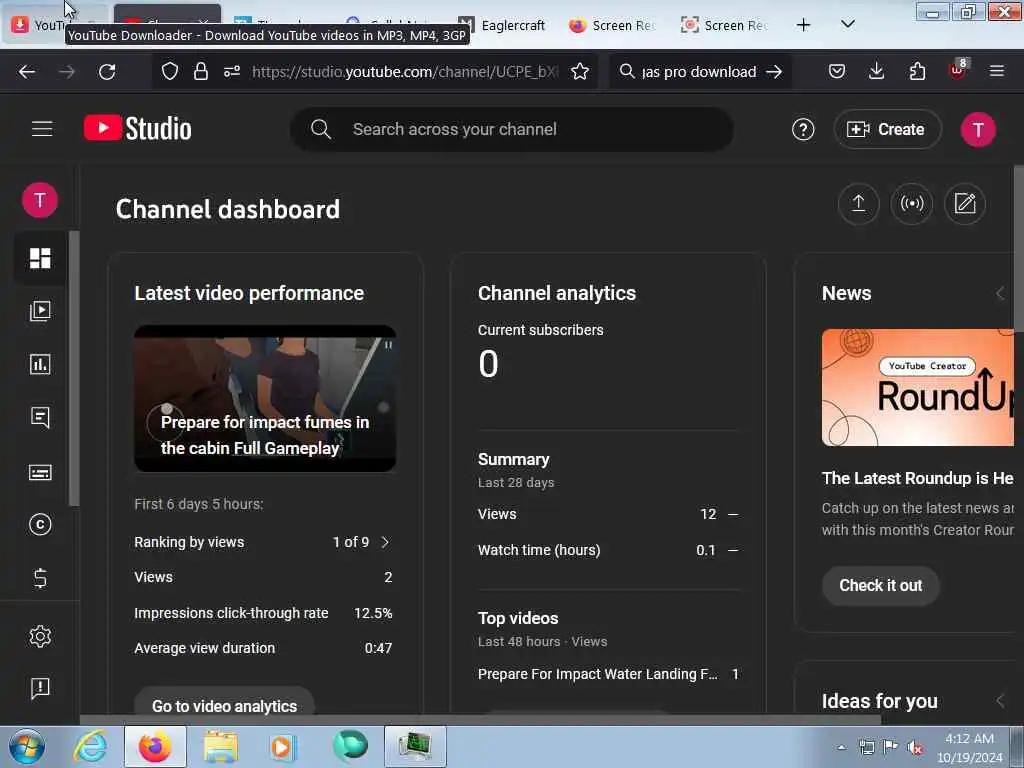Launch Internet Explorer from taskbar
The image size is (1024, 768).
point(91,746)
